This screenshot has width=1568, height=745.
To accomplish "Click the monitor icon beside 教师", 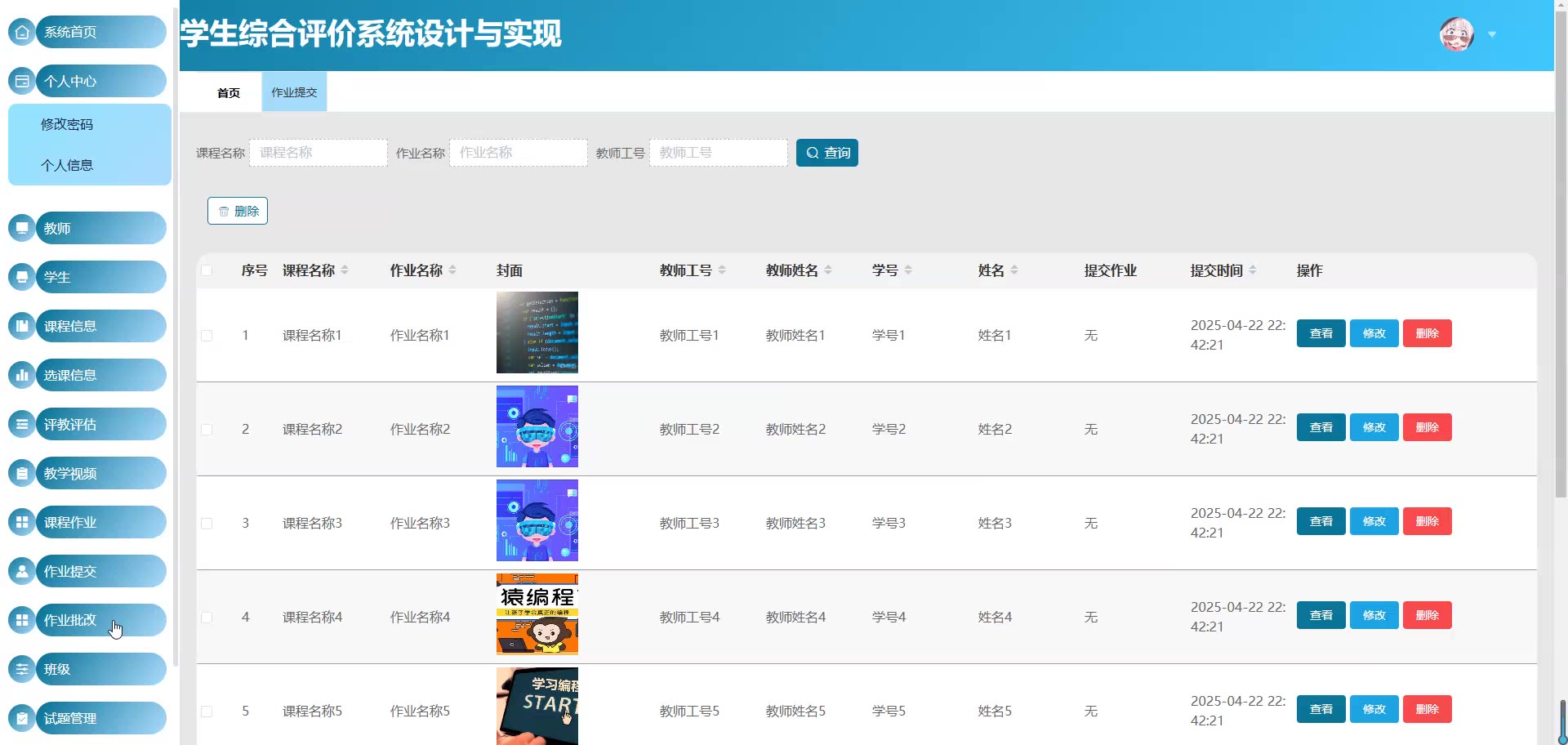I will tap(22, 228).
